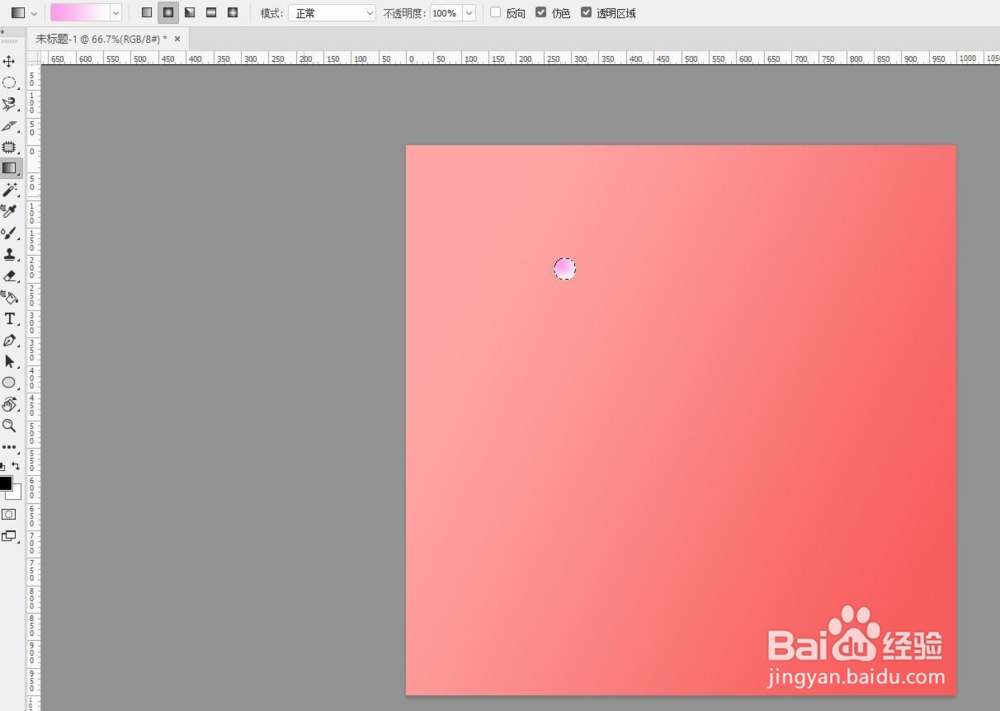Open the gradient tool preset picker
This screenshot has height=711, width=1000.
pos(18,13)
